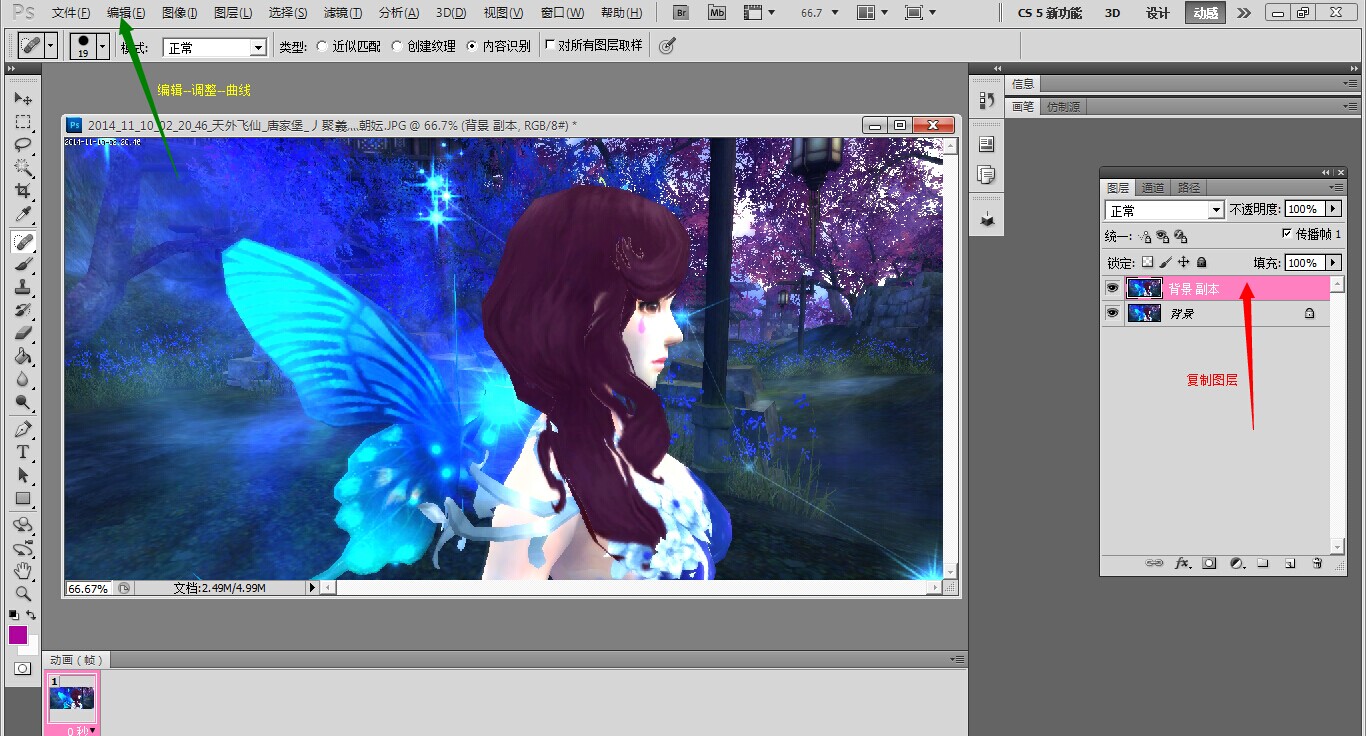Select the Horizontal Type tool
This screenshot has height=736, width=1366.
[23, 453]
